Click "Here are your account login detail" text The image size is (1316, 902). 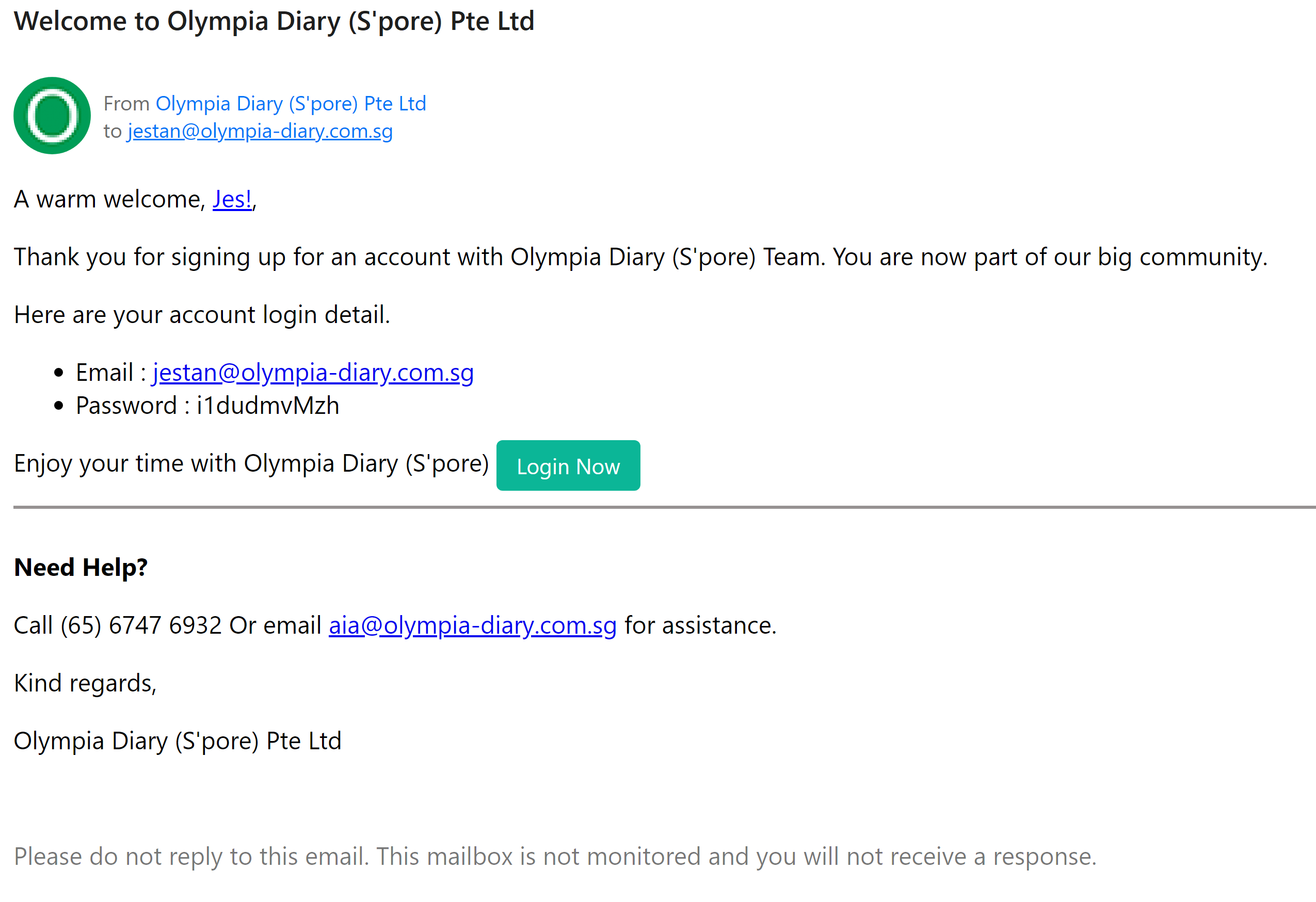click(202, 315)
